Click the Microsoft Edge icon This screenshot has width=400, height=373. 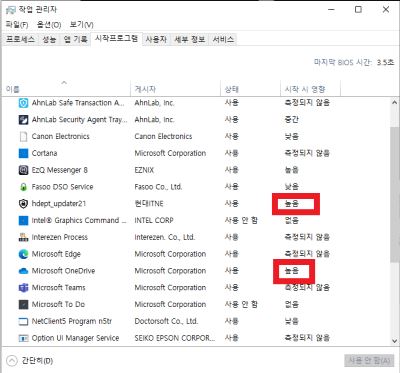pyautogui.click(x=23, y=254)
